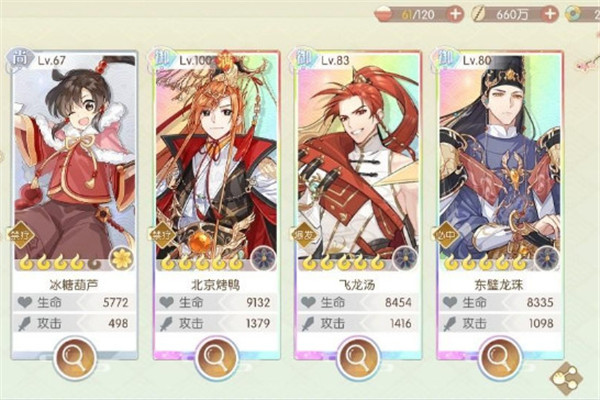
Task: Tap the 必中 badge on 东璧龙珠 card
Action: tap(446, 235)
